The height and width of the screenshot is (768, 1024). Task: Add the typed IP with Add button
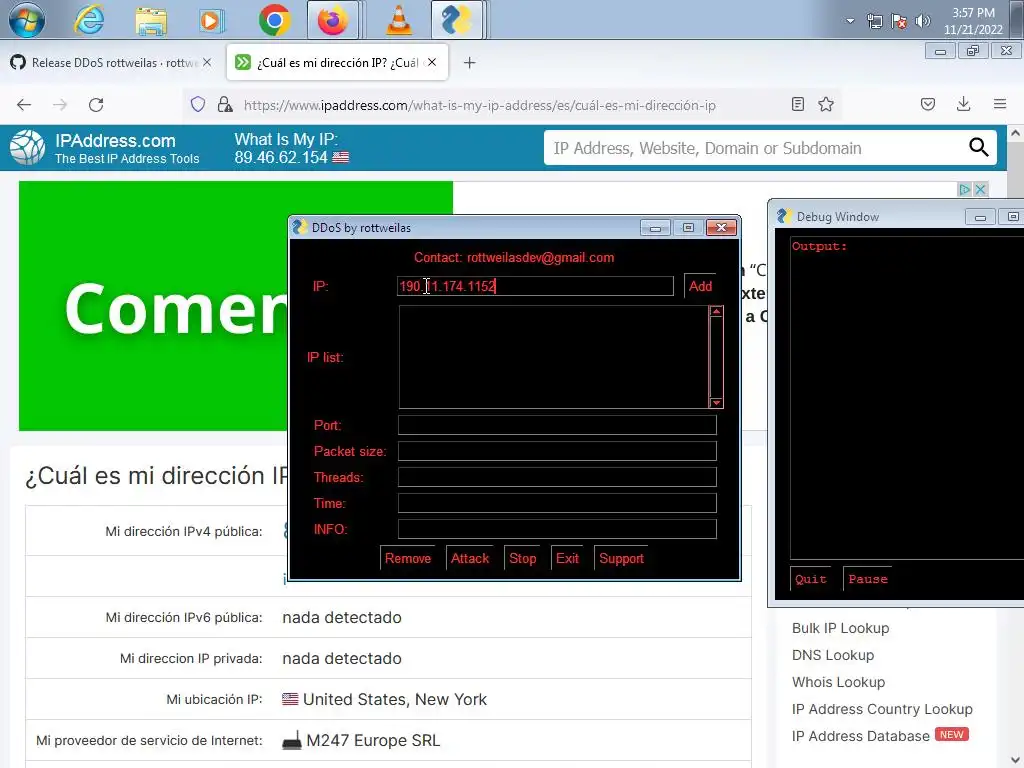coord(700,286)
